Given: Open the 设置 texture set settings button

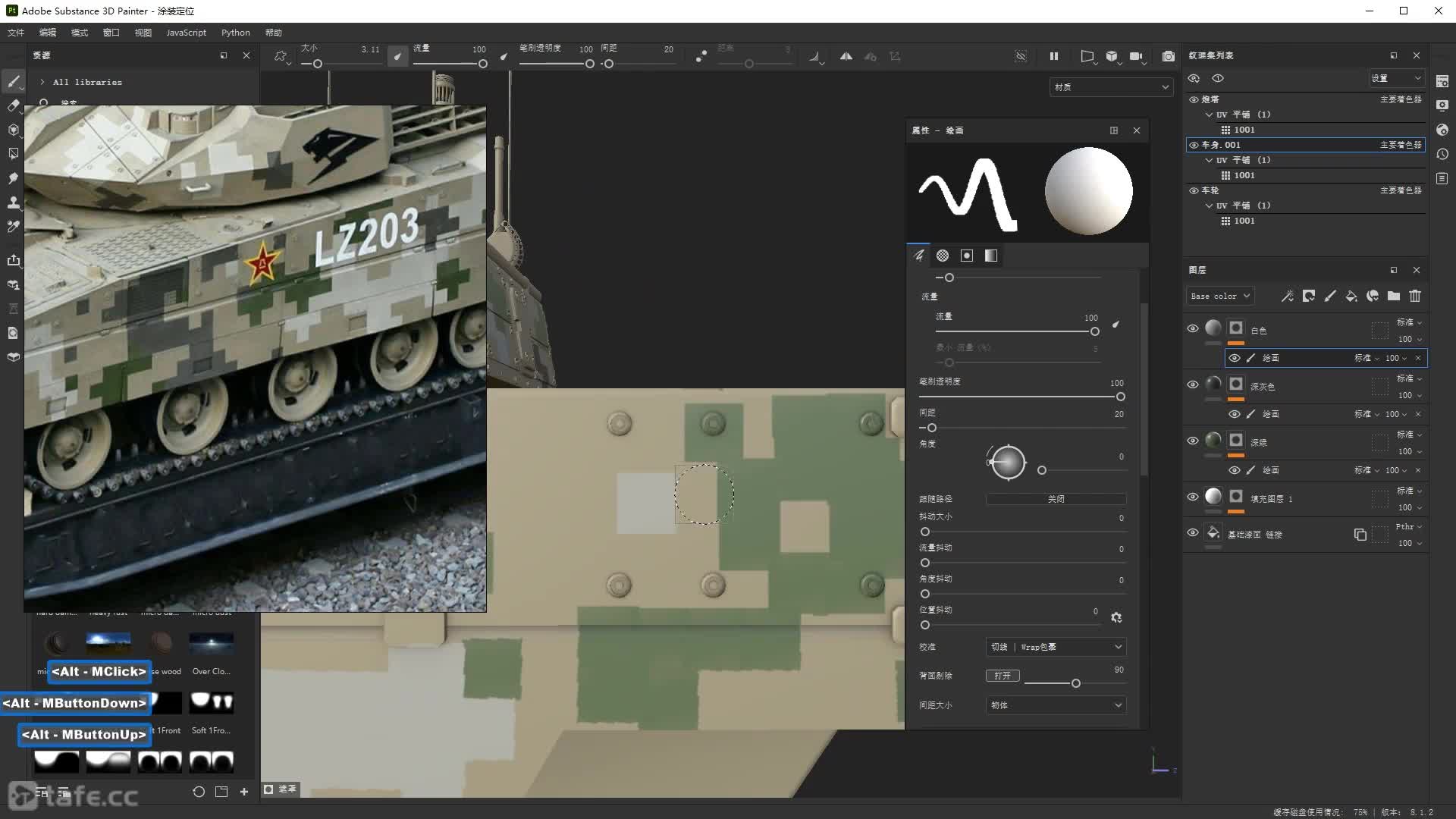Looking at the screenshot, I should pyautogui.click(x=1395, y=78).
